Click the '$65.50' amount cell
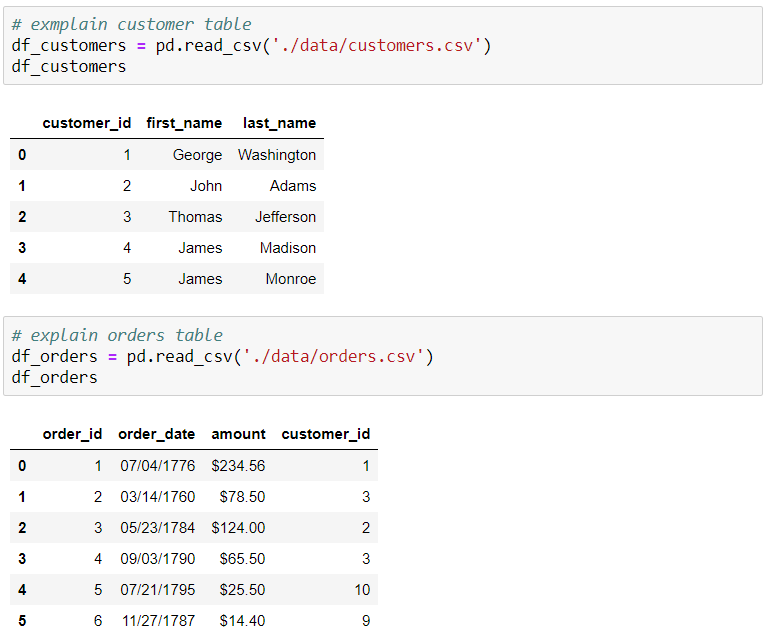 (x=242, y=559)
